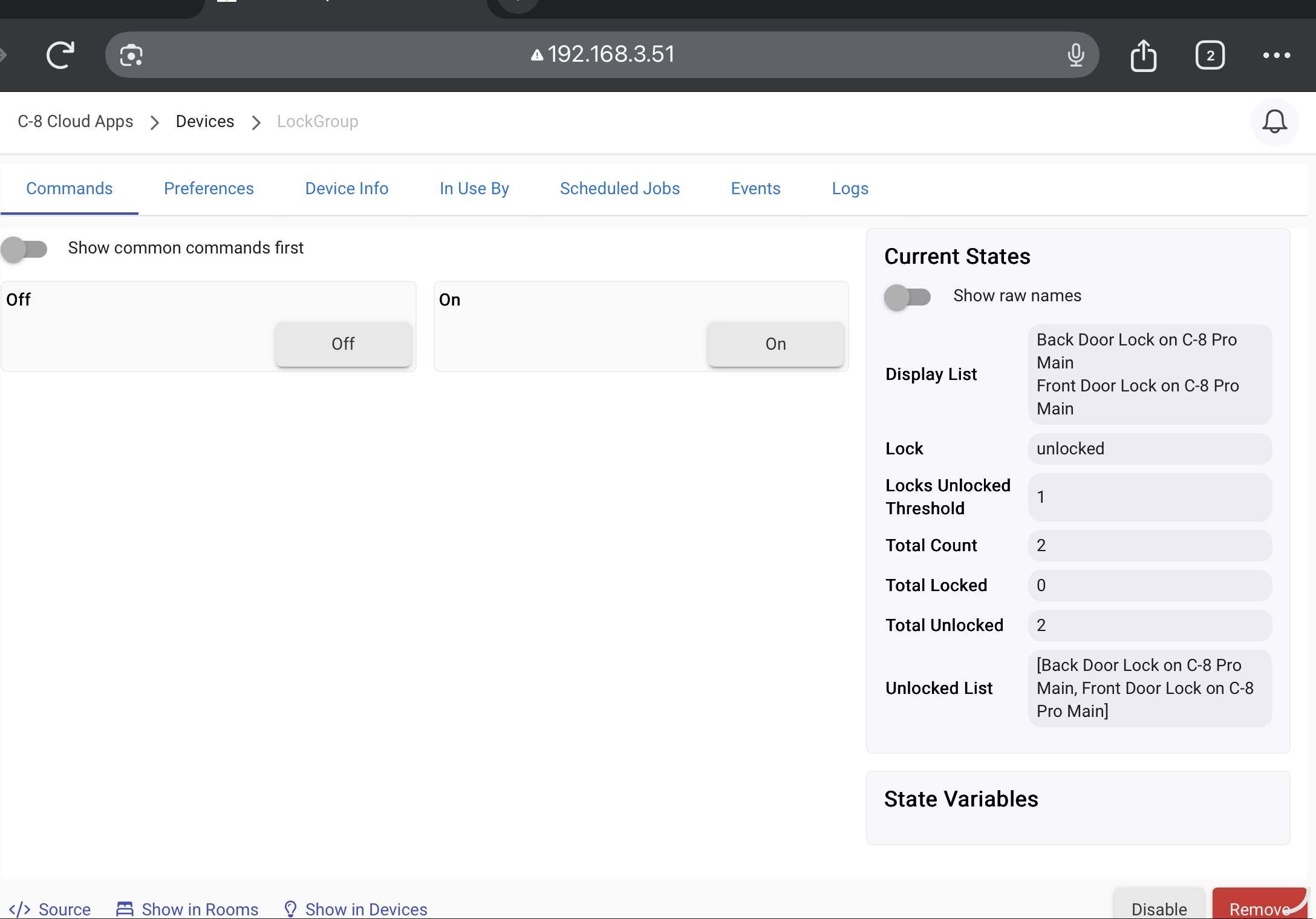The width and height of the screenshot is (1316, 919).
Task: Open the tab switcher showing 2 tabs
Action: [x=1210, y=55]
